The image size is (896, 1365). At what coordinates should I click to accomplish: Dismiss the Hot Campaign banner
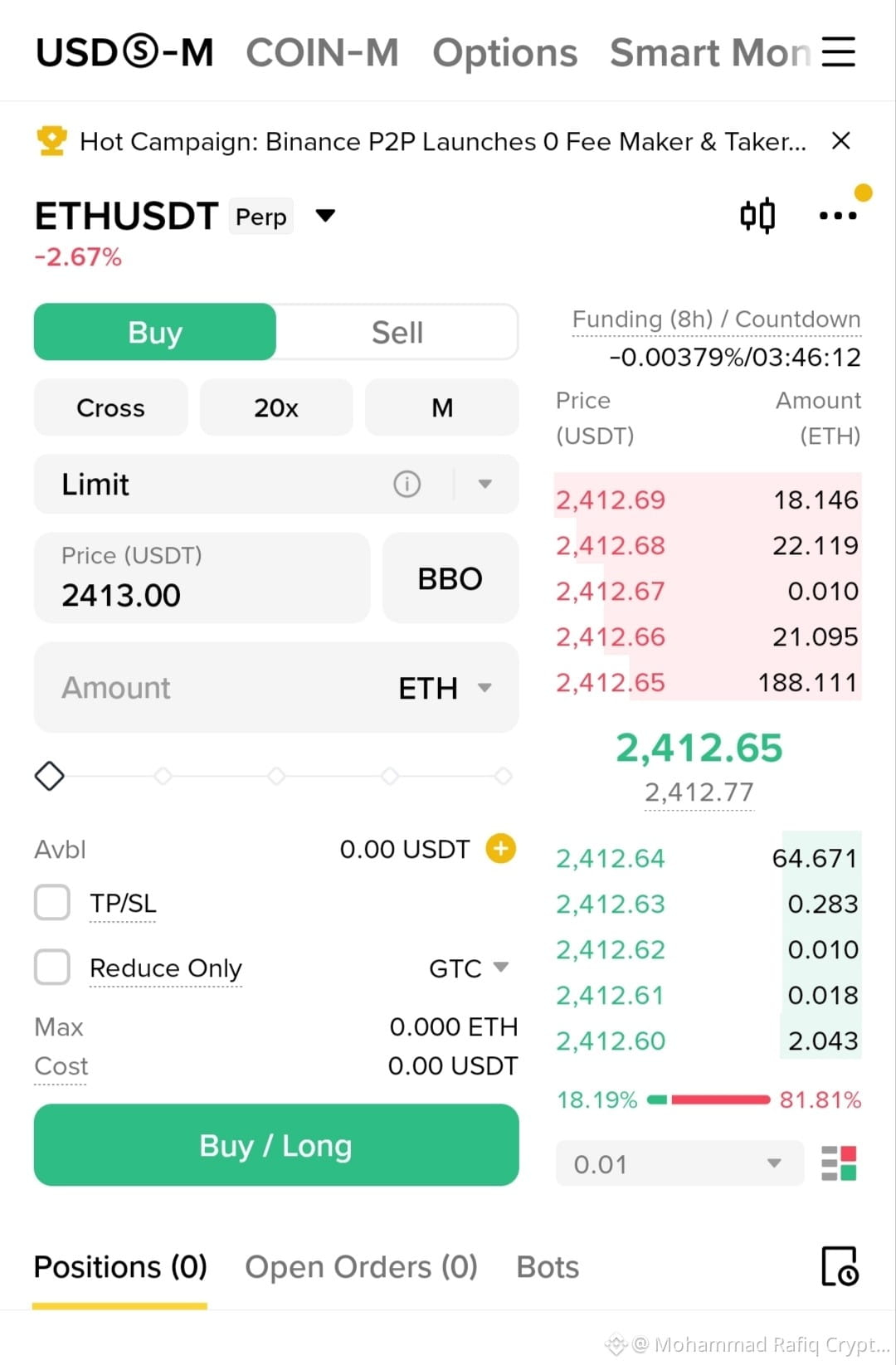[x=840, y=141]
